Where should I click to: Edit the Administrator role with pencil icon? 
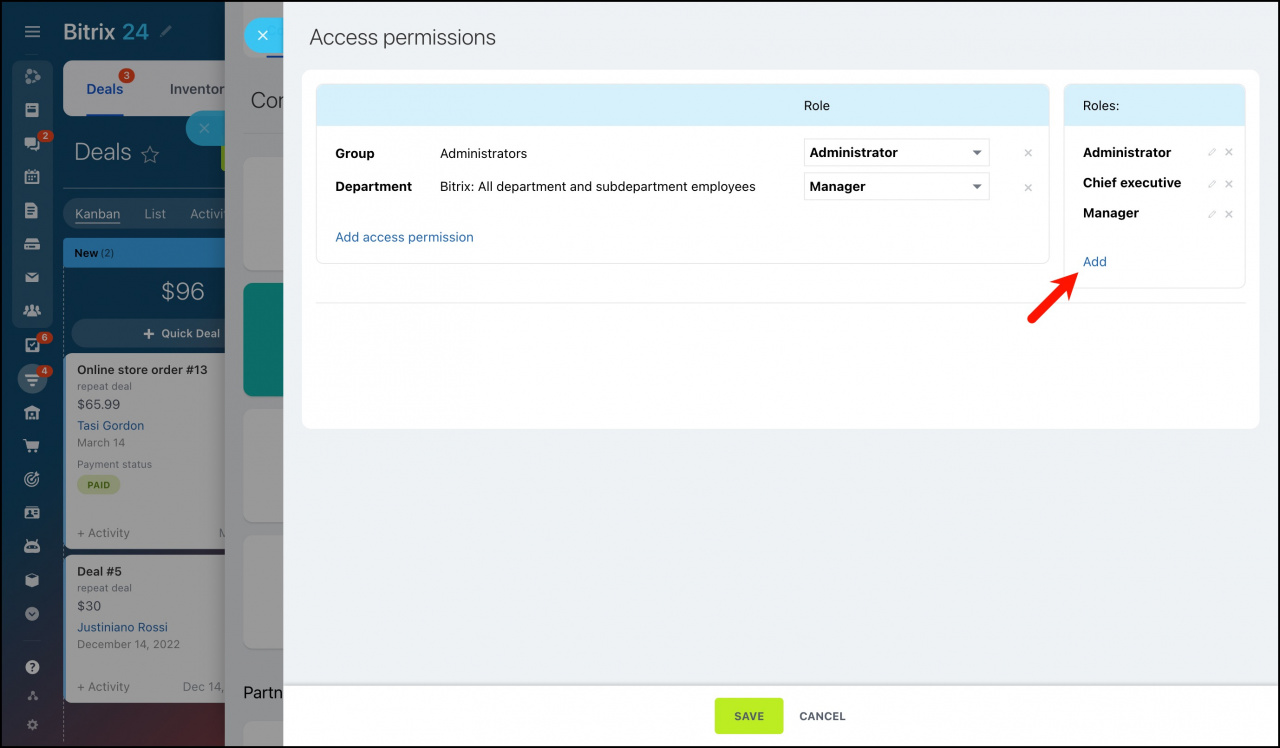tap(1212, 153)
